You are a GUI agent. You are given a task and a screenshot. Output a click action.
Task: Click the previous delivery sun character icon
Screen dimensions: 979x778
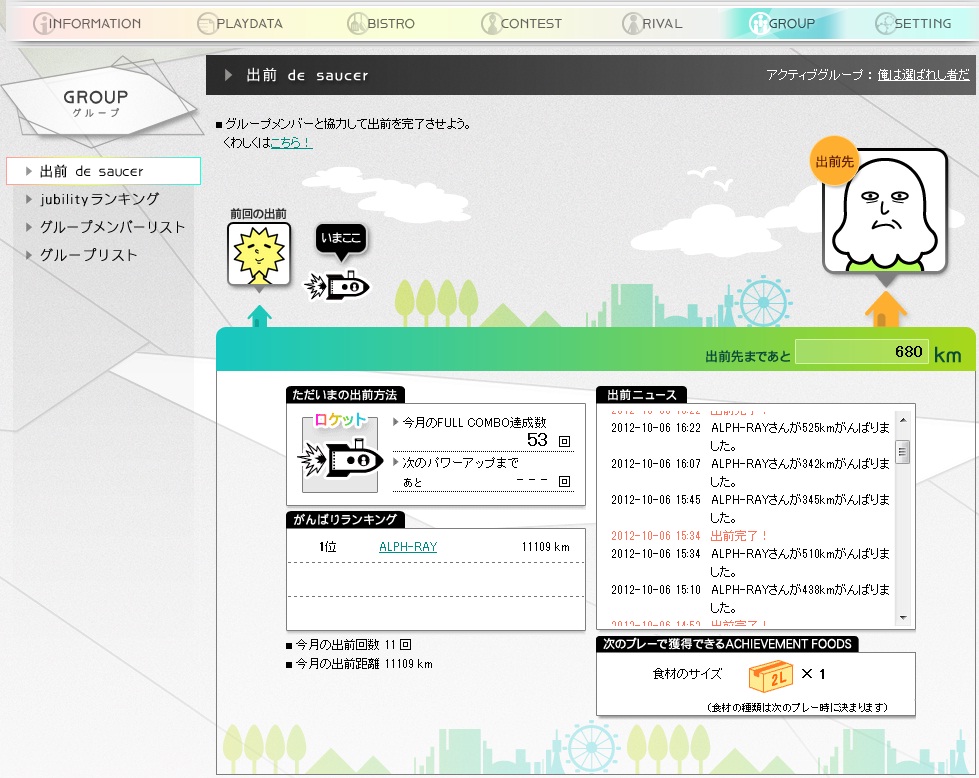(259, 254)
